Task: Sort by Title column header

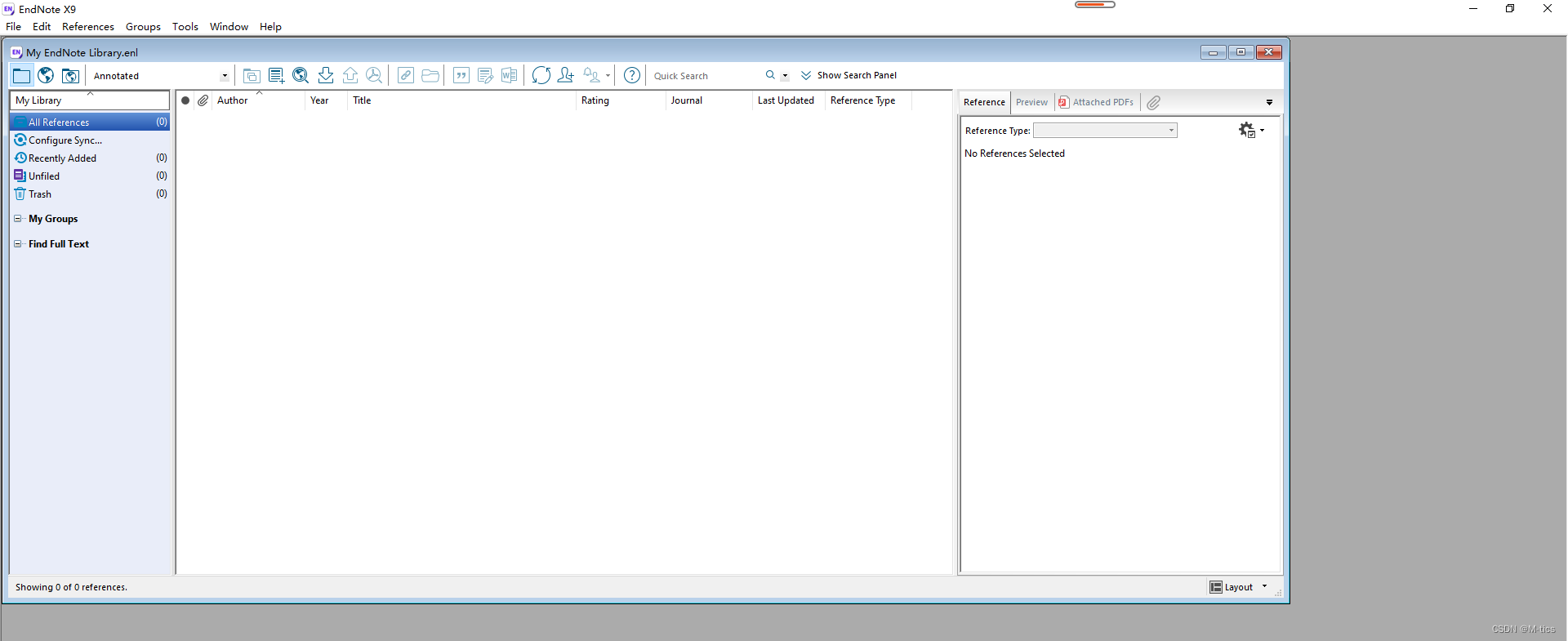Action: point(461,100)
